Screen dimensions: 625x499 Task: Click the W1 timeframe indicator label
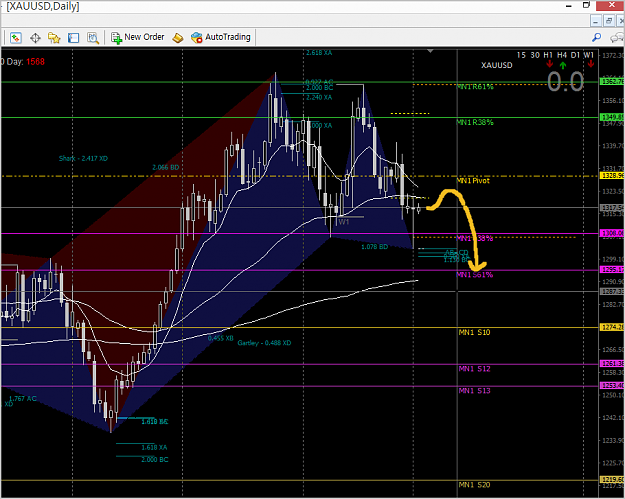[589, 55]
